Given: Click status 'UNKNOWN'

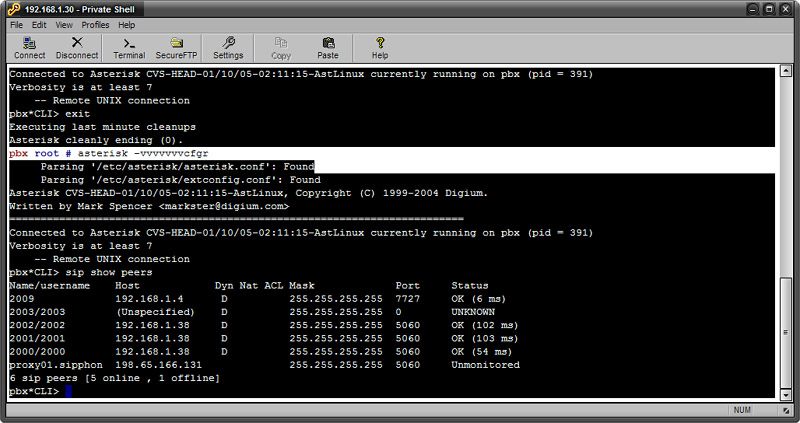Looking at the screenshot, I should coord(473,312).
